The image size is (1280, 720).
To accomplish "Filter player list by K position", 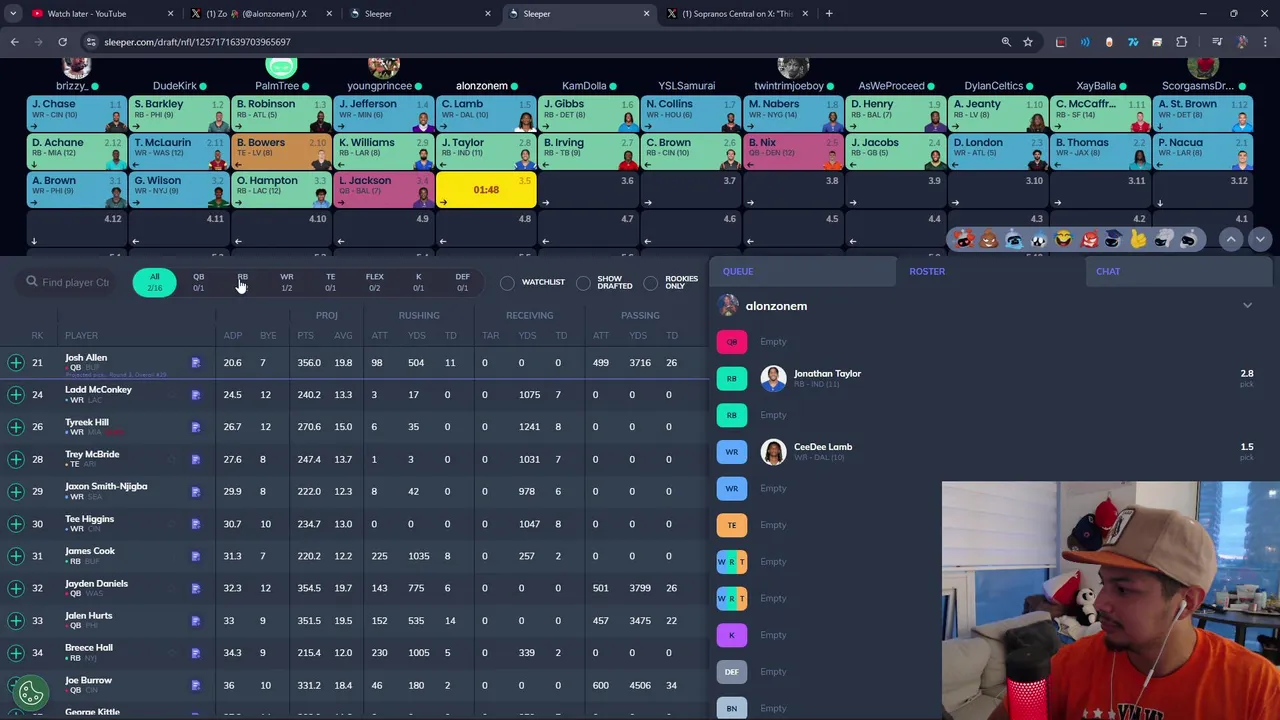I will (x=418, y=282).
